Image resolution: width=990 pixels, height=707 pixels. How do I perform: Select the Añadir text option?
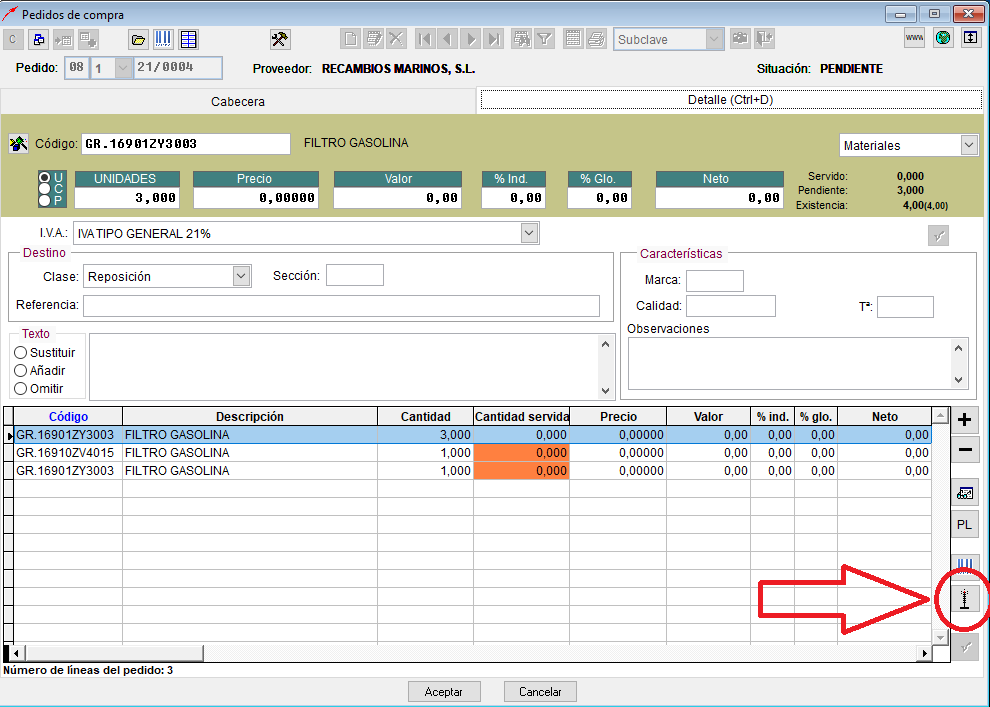tap(21, 371)
